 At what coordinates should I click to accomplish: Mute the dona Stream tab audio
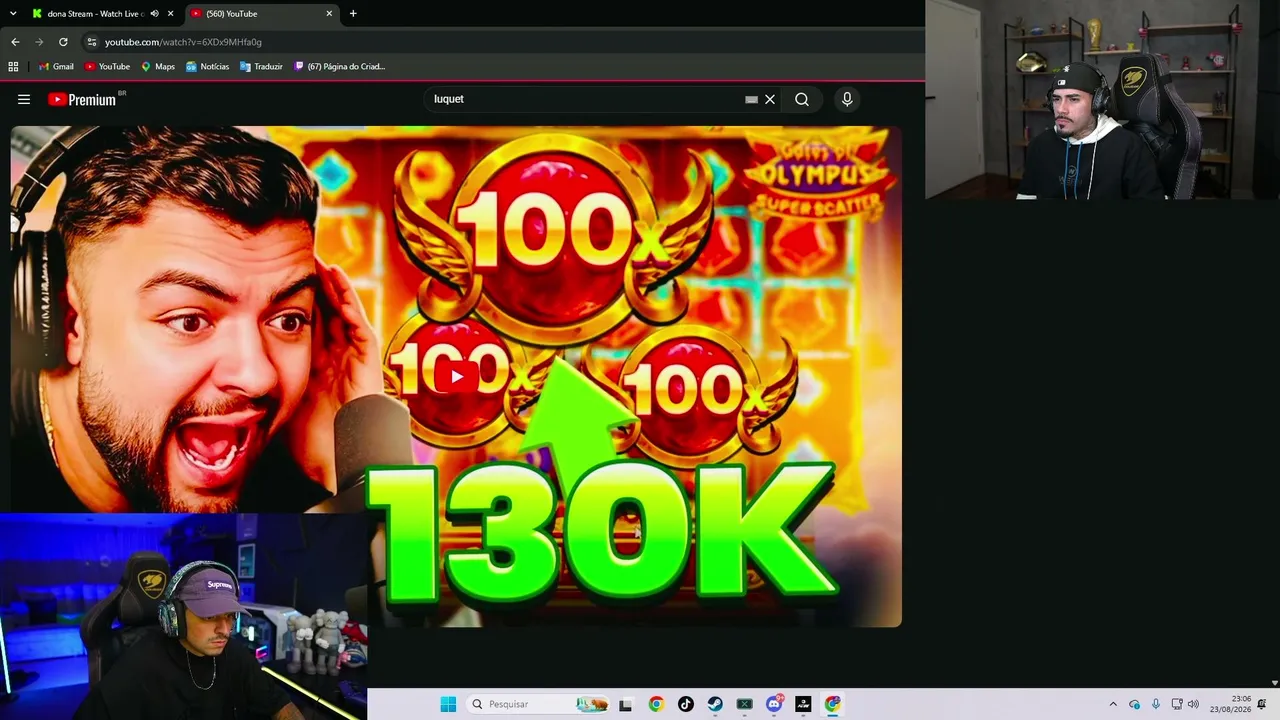pos(154,14)
